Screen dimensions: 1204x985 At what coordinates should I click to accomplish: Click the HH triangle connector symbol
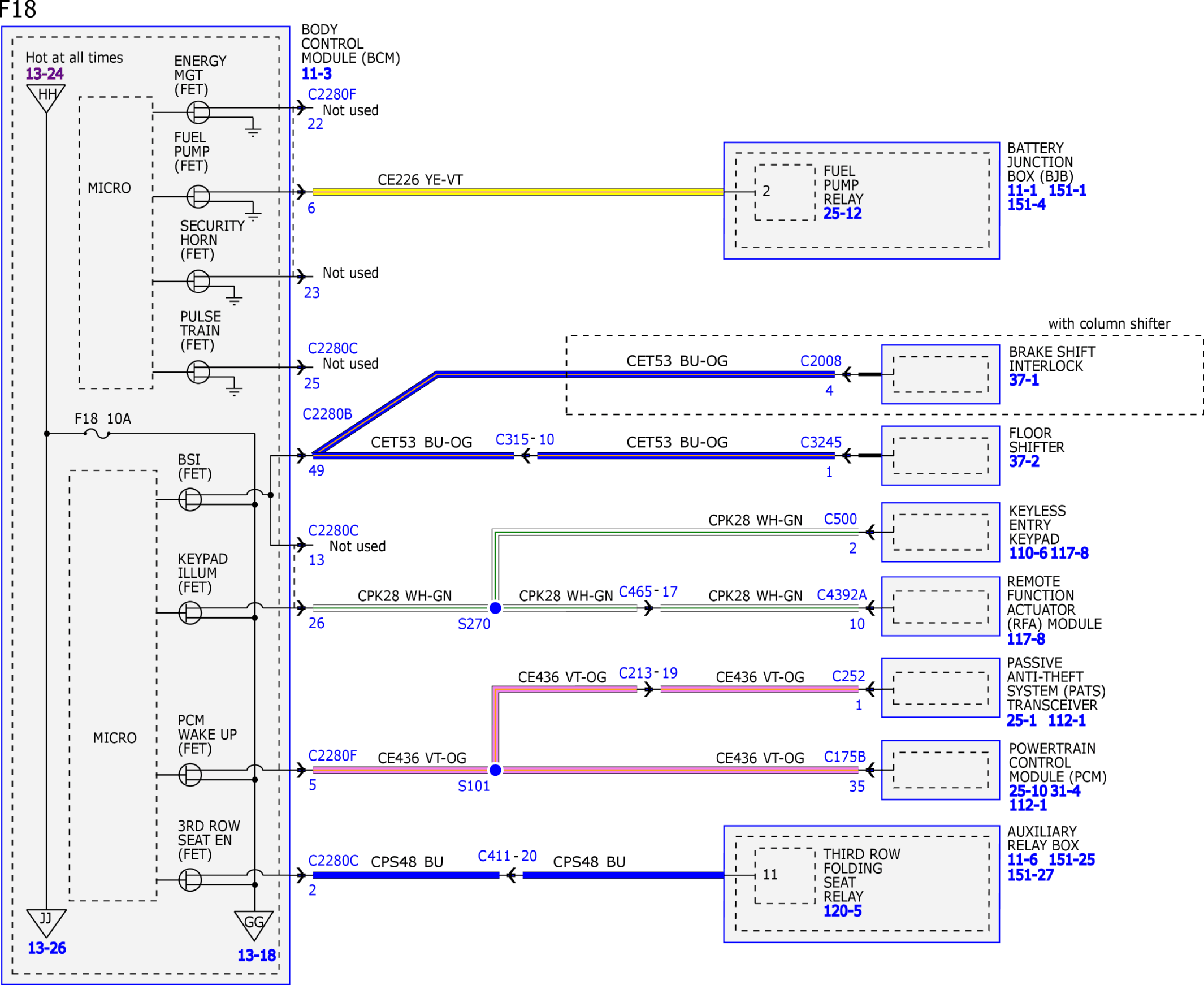pos(46,98)
